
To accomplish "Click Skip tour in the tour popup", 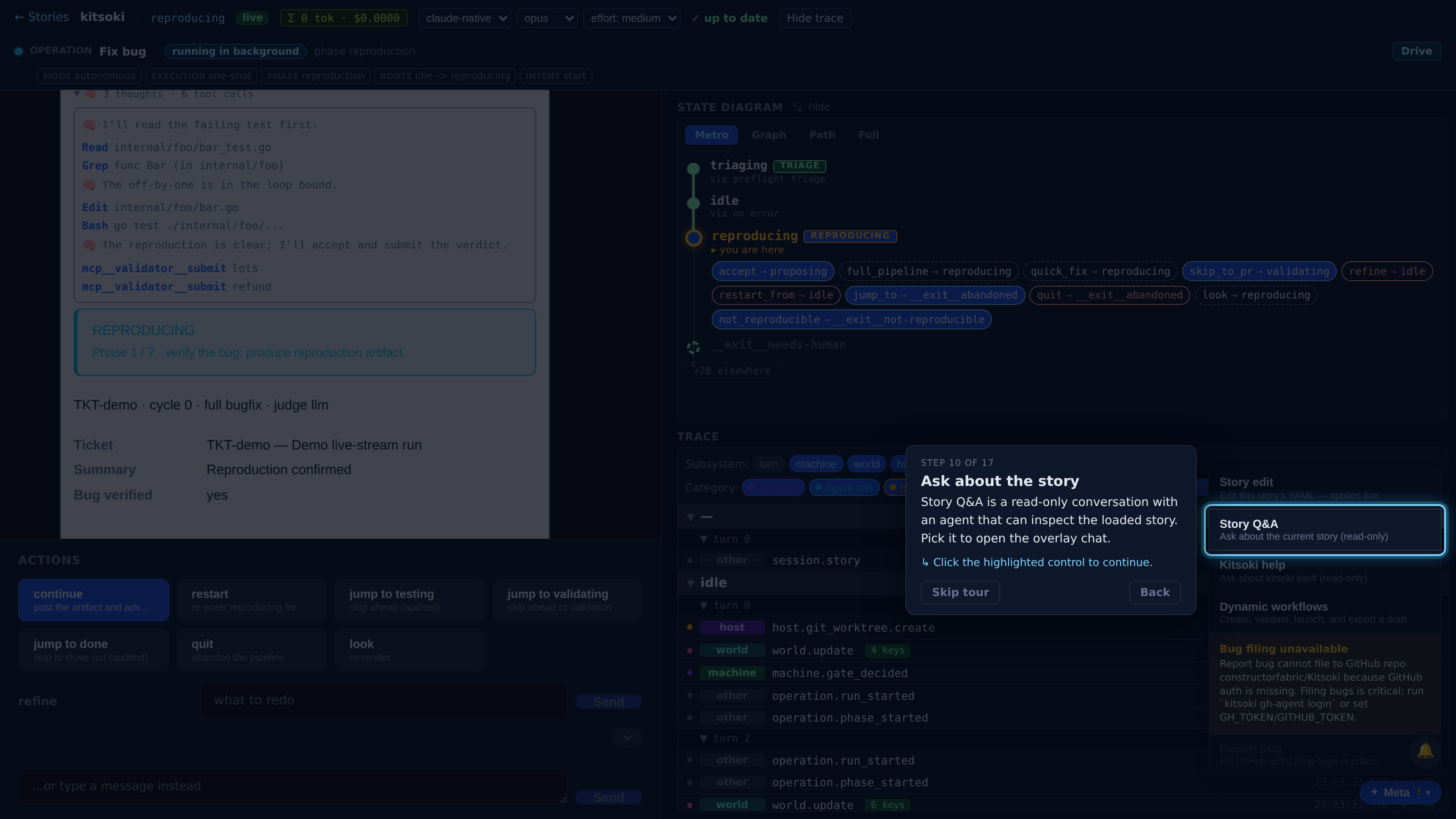I will click(960, 592).
